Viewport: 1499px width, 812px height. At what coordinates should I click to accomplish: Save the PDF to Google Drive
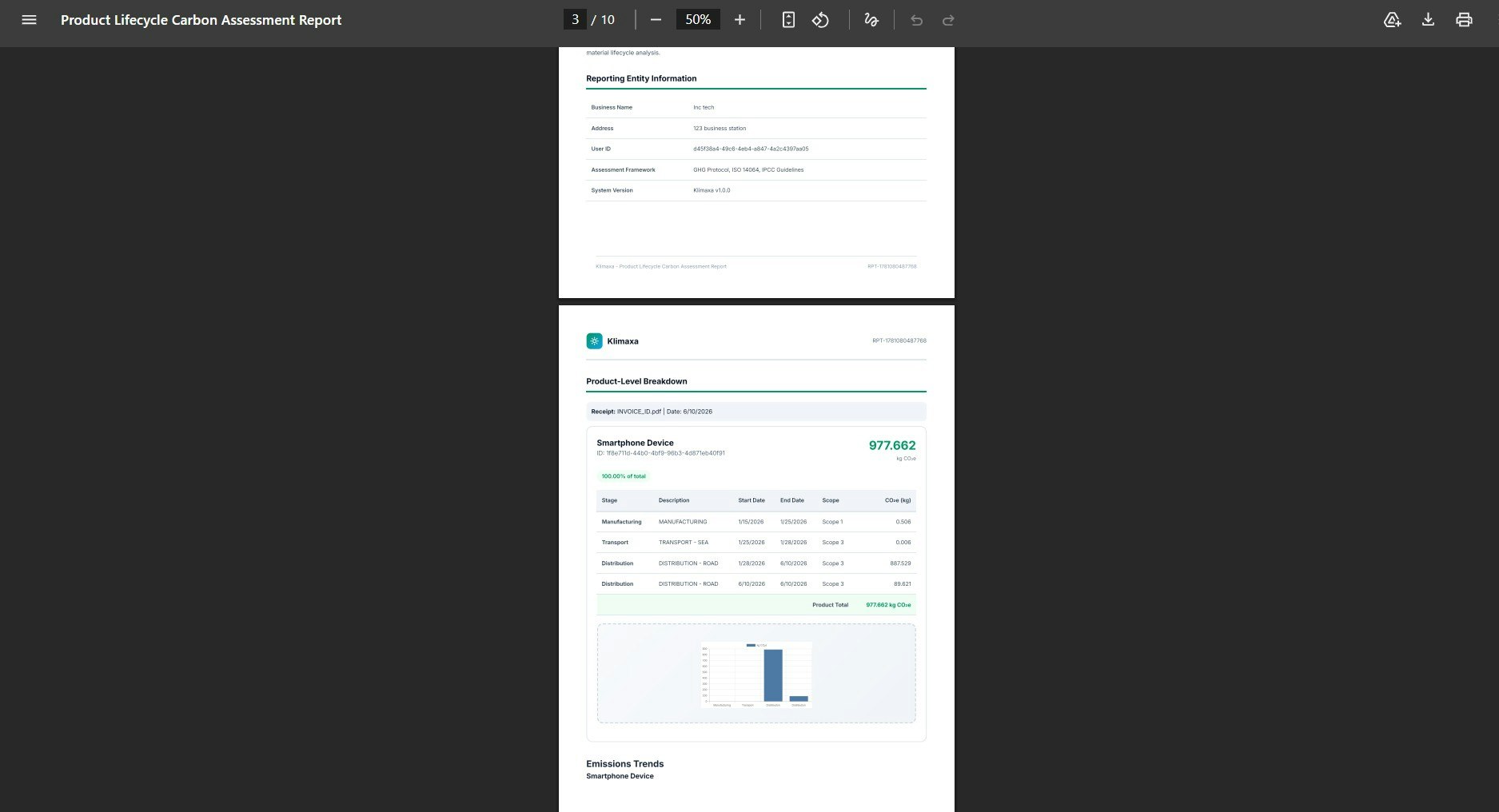pos(1392,20)
